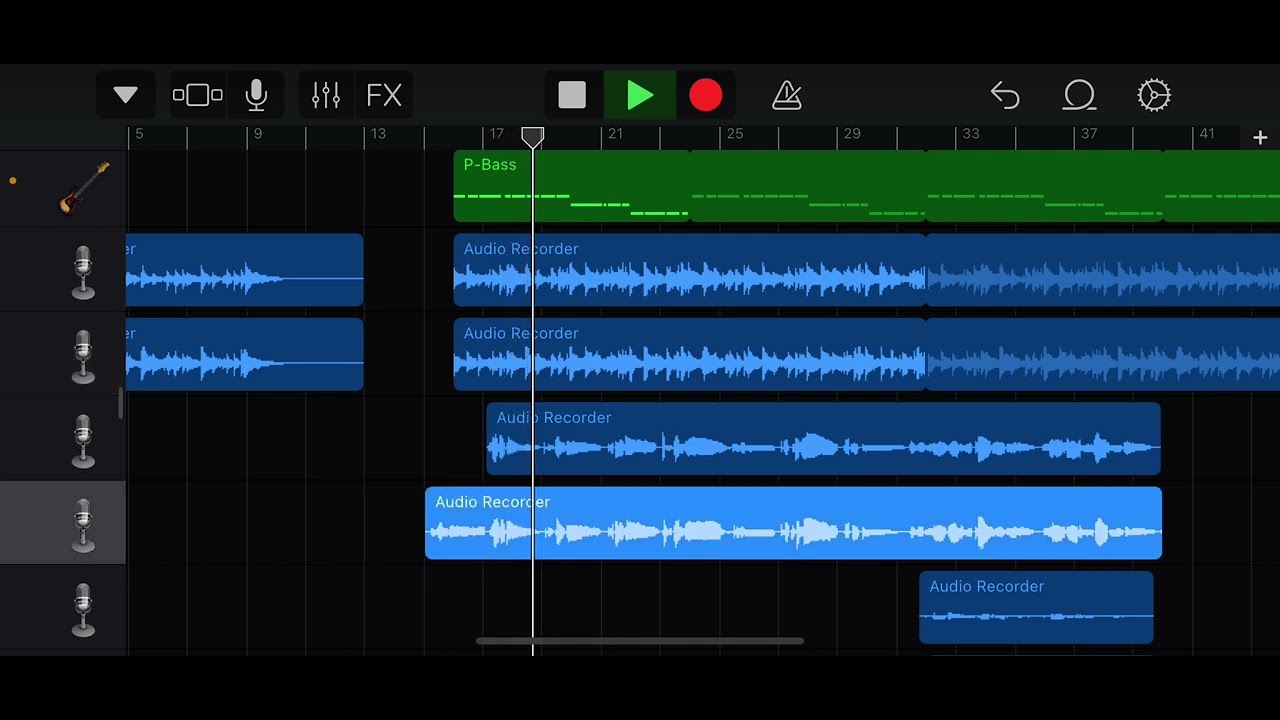Open the My Songs dropdown triangle
The image size is (1280, 720).
click(125, 95)
